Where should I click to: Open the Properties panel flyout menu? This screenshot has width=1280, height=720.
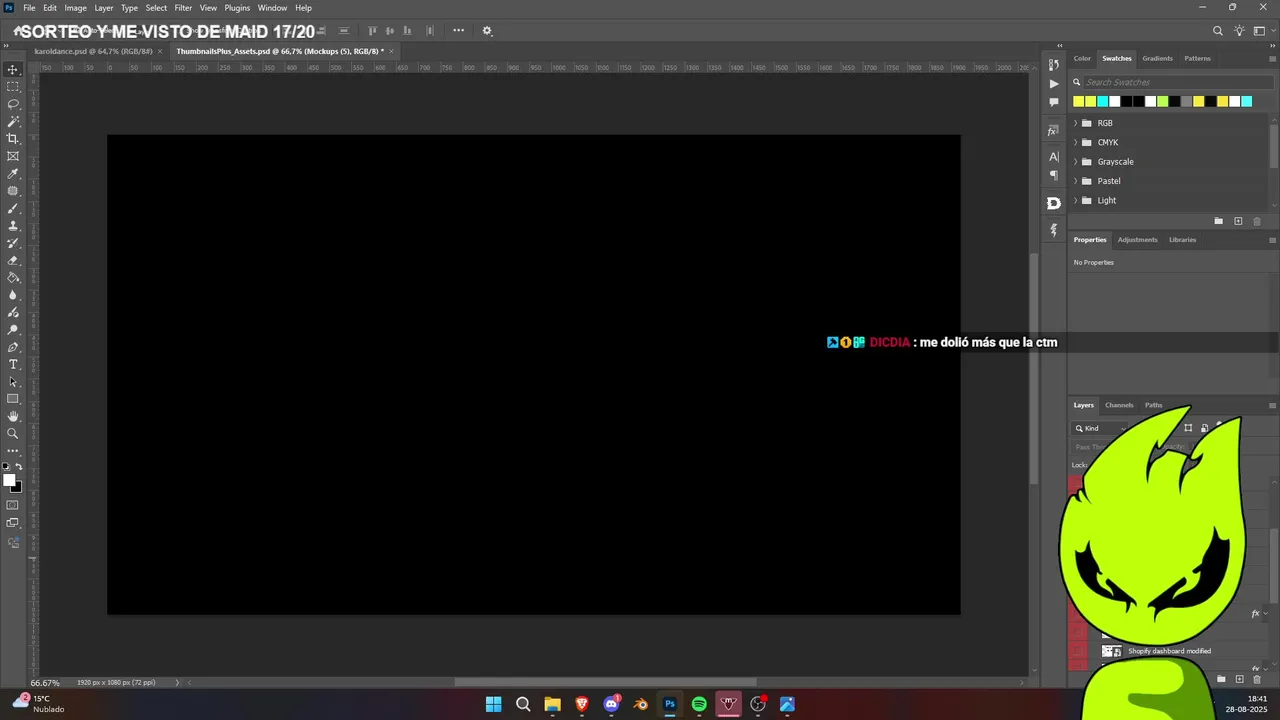coord(1272,240)
